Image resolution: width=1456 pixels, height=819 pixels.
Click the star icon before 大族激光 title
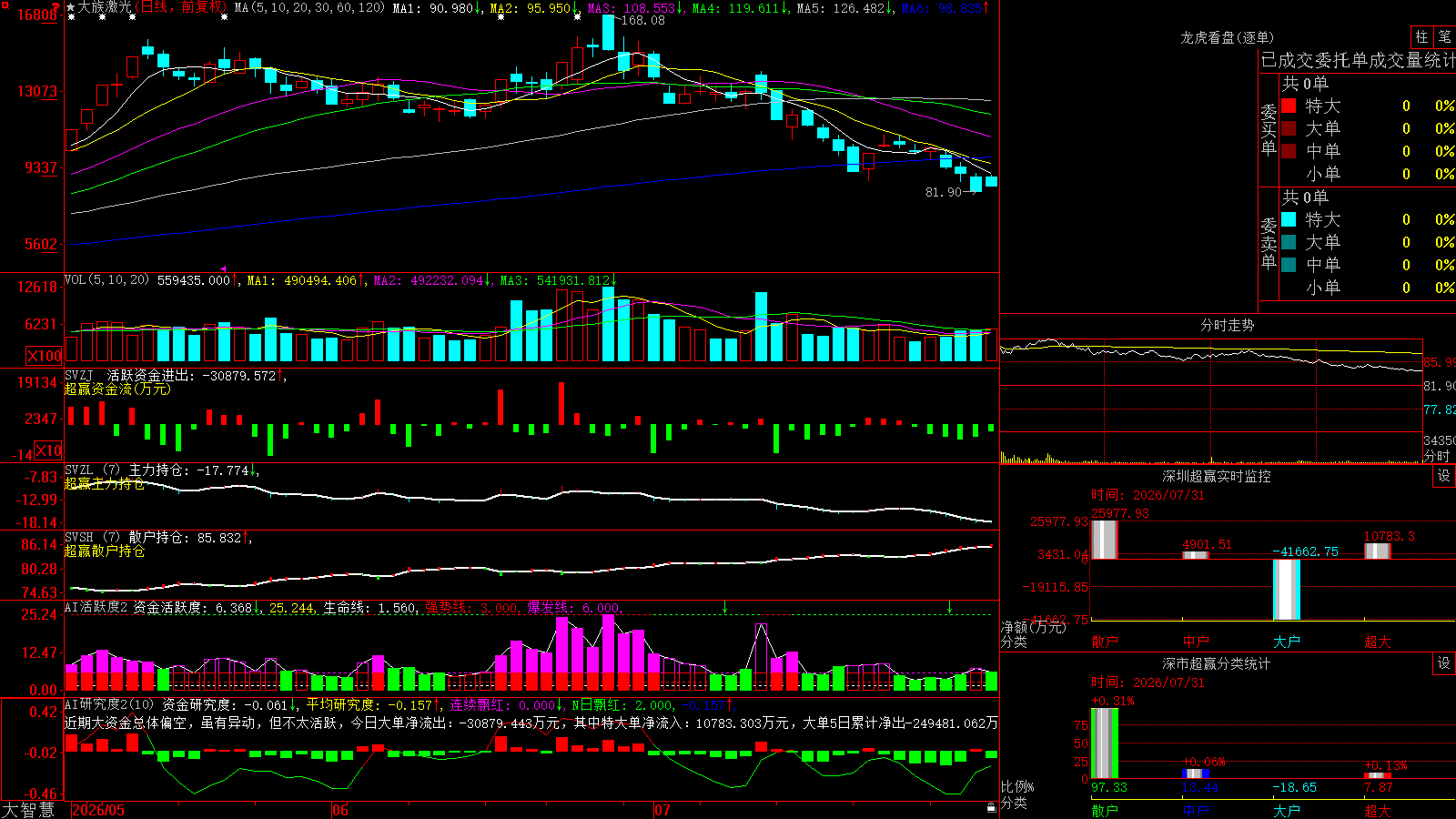[x=71, y=7]
